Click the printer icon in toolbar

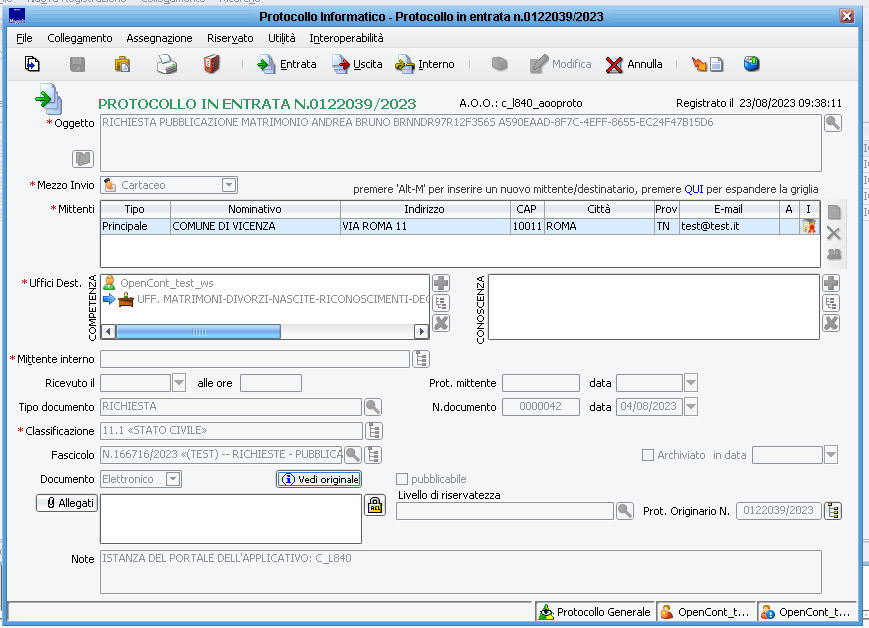tap(166, 65)
